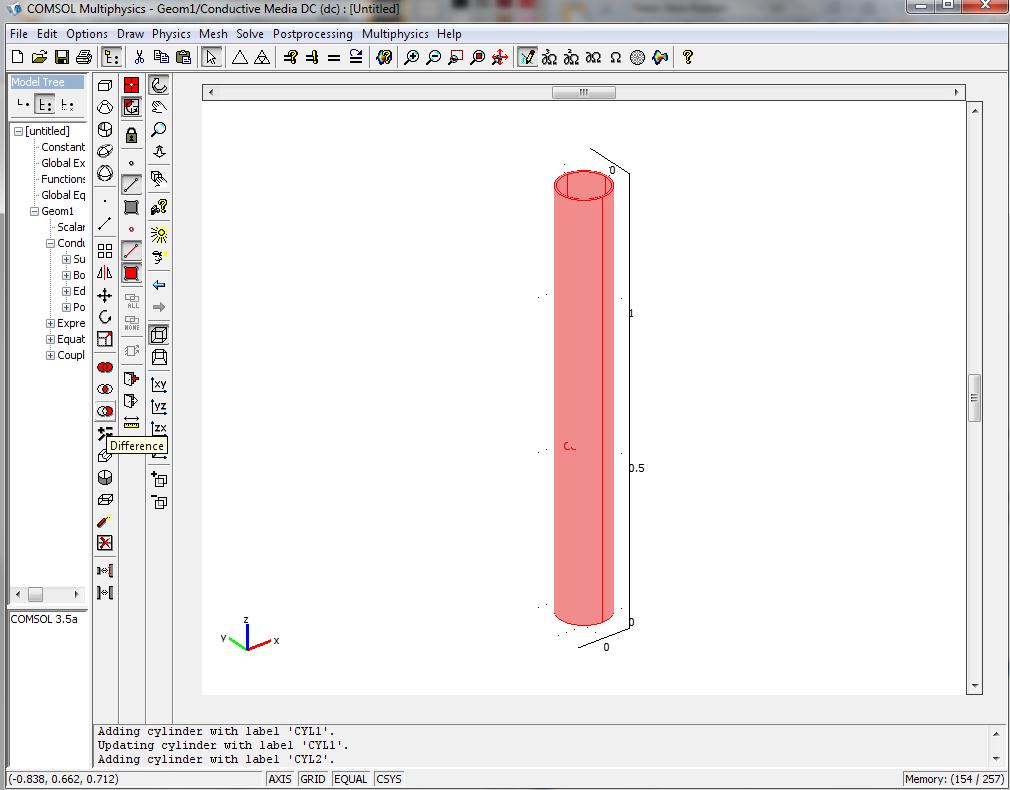The width and height of the screenshot is (1010, 790).
Task: Select the Cylinder drawing tool
Action: click(105, 129)
